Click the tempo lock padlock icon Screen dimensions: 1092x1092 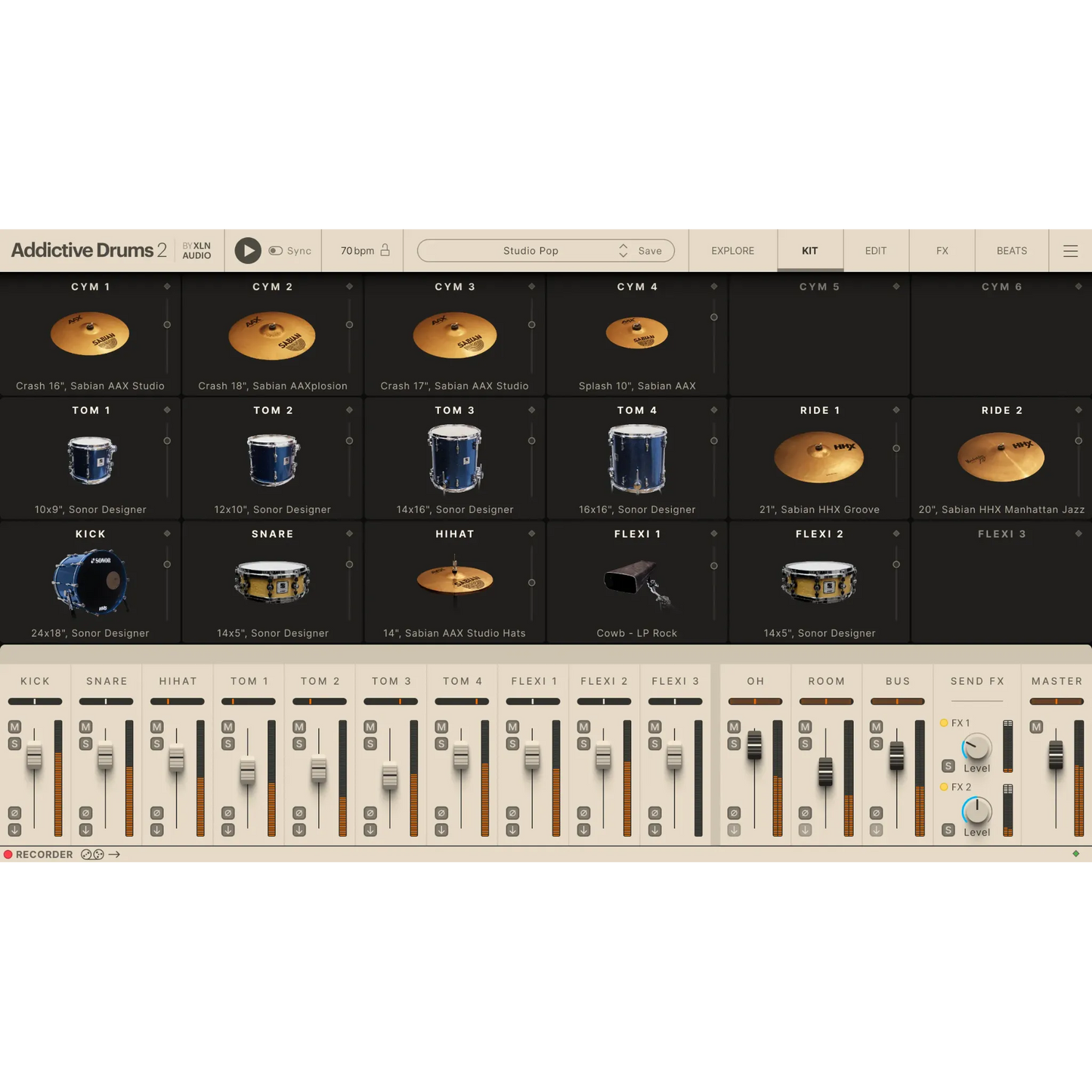[x=384, y=250]
